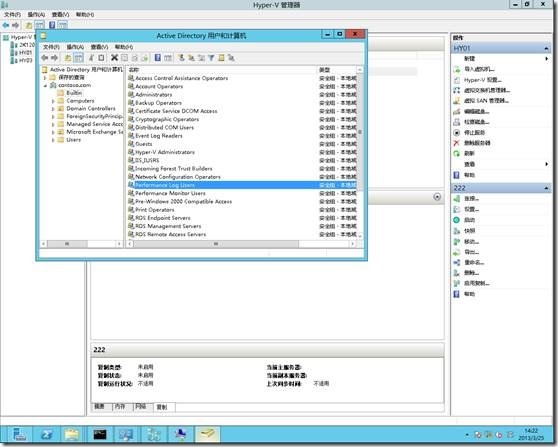Open the 文件(F) menu in the Active Directory window

point(51,47)
